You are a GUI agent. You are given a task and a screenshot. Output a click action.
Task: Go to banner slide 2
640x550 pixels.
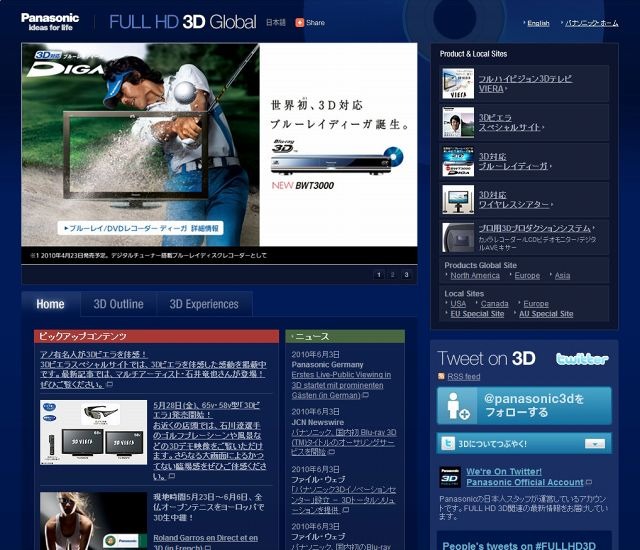point(393,275)
